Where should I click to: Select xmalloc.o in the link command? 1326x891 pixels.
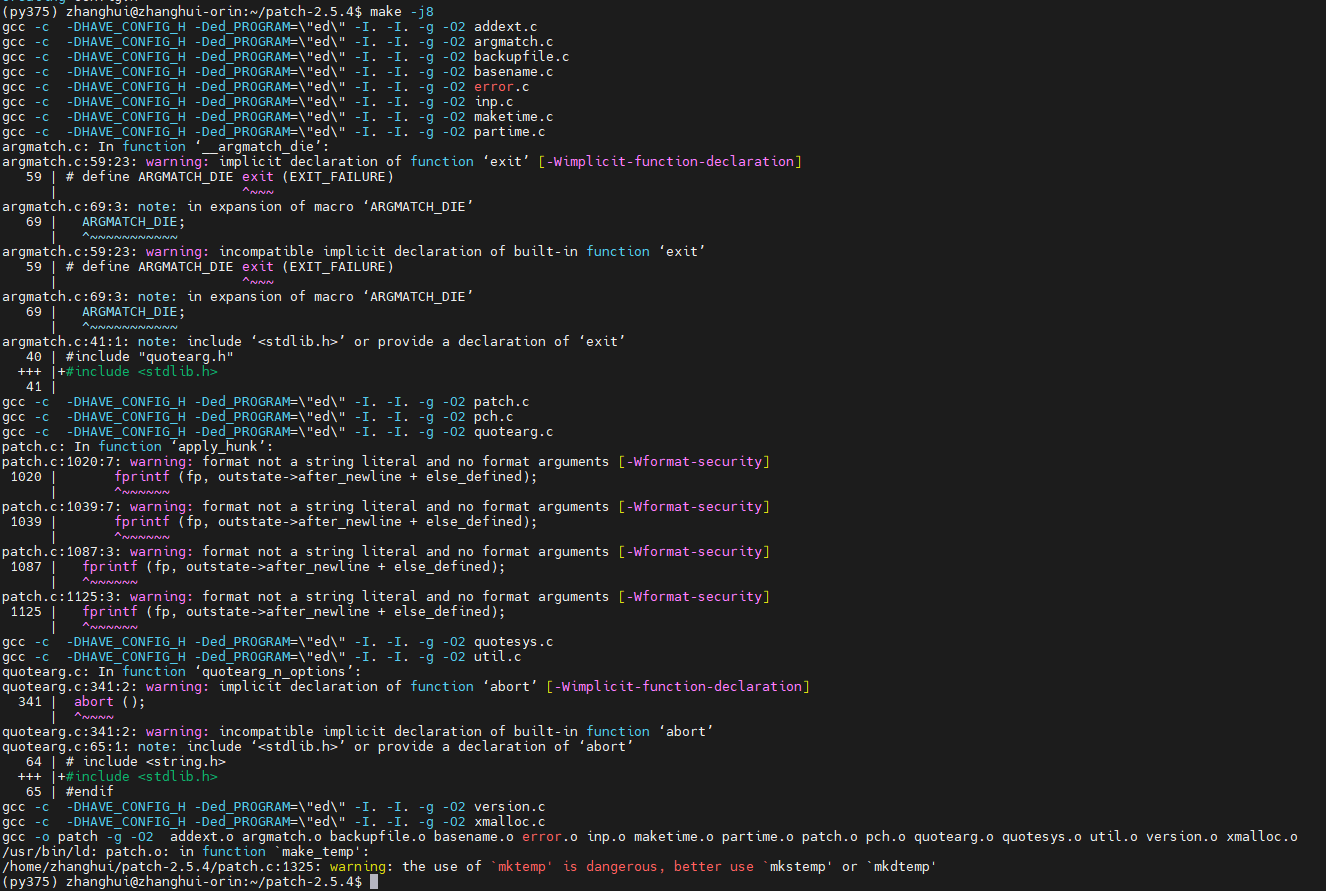[x=1262, y=836]
